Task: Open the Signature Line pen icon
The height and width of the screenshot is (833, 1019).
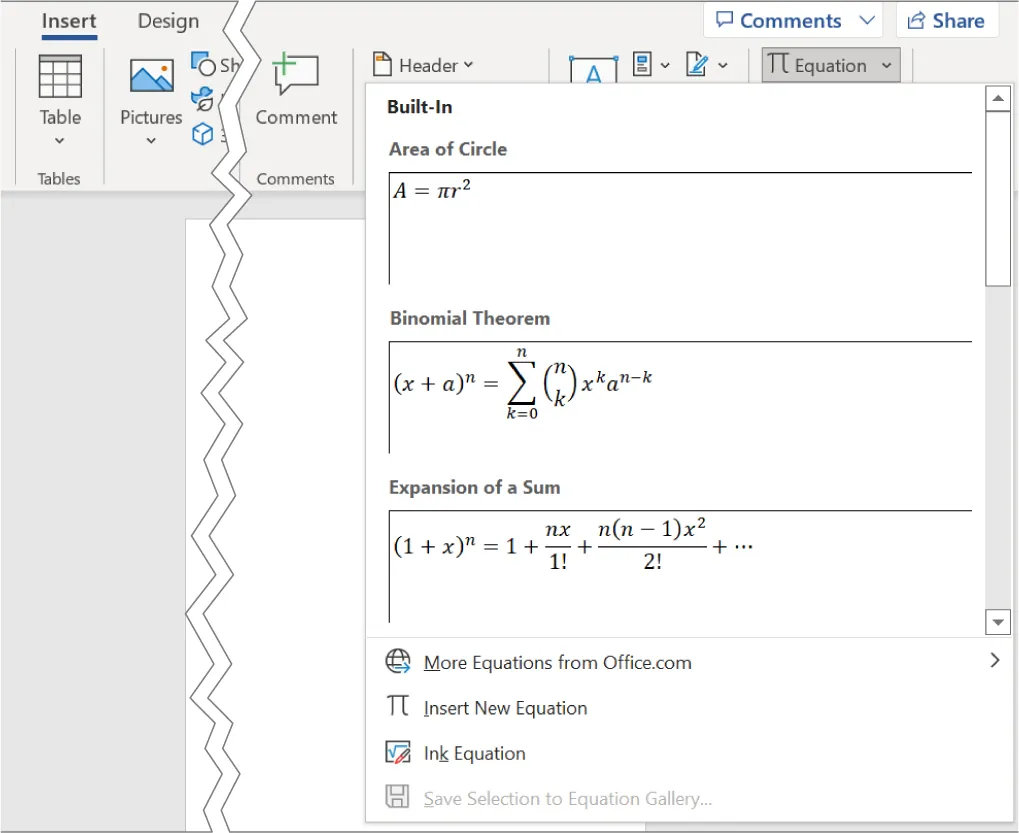Action: 700,63
